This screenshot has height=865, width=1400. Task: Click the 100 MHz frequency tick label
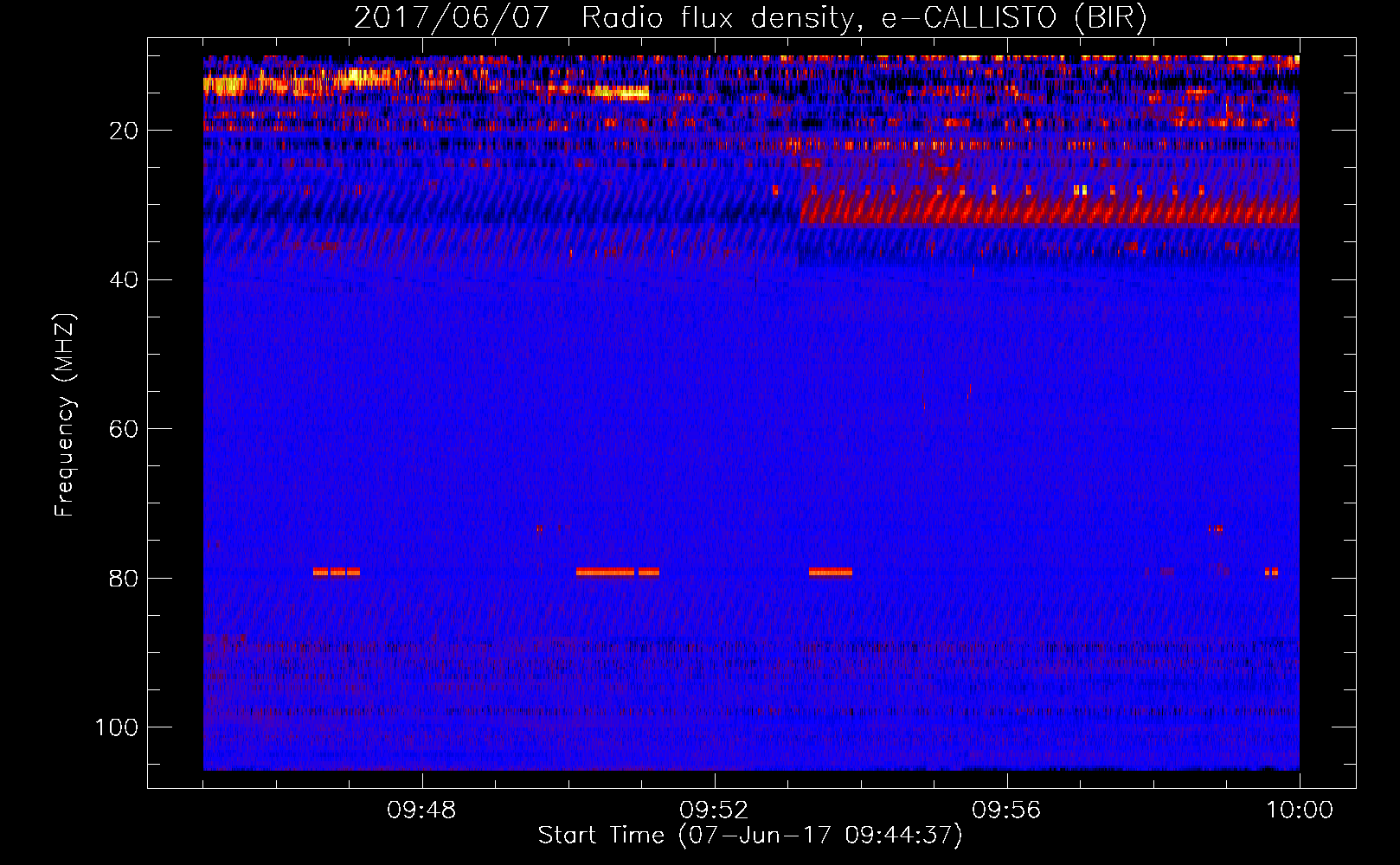(117, 727)
